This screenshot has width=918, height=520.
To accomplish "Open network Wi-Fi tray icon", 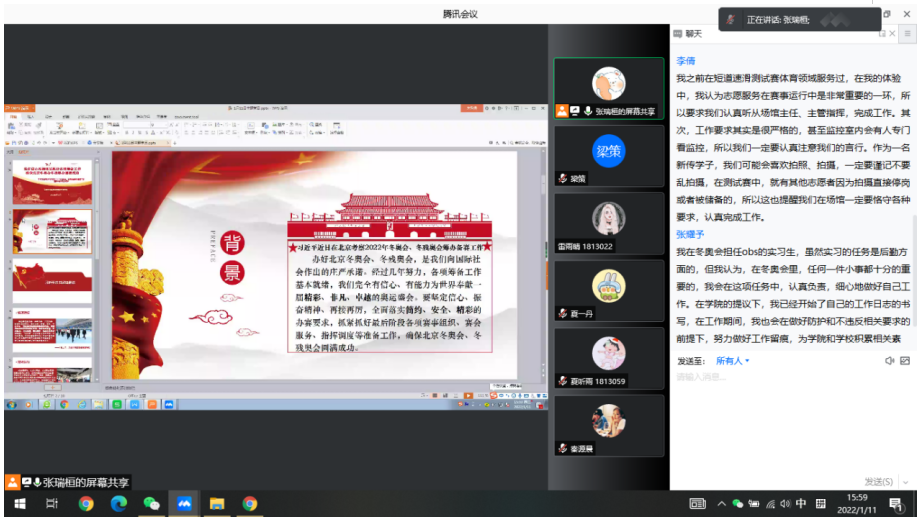I will click(770, 504).
